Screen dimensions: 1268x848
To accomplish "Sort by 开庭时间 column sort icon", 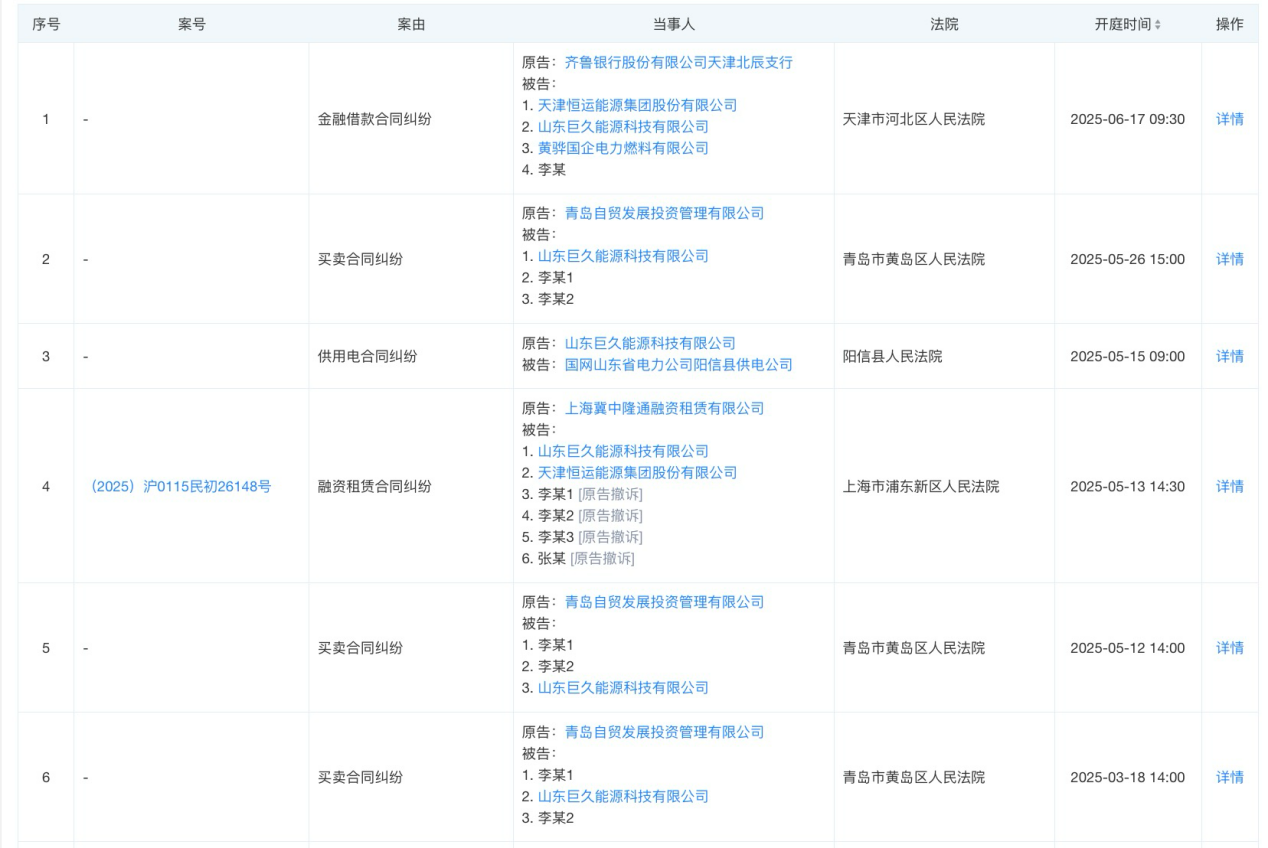I will [x=1158, y=25].
